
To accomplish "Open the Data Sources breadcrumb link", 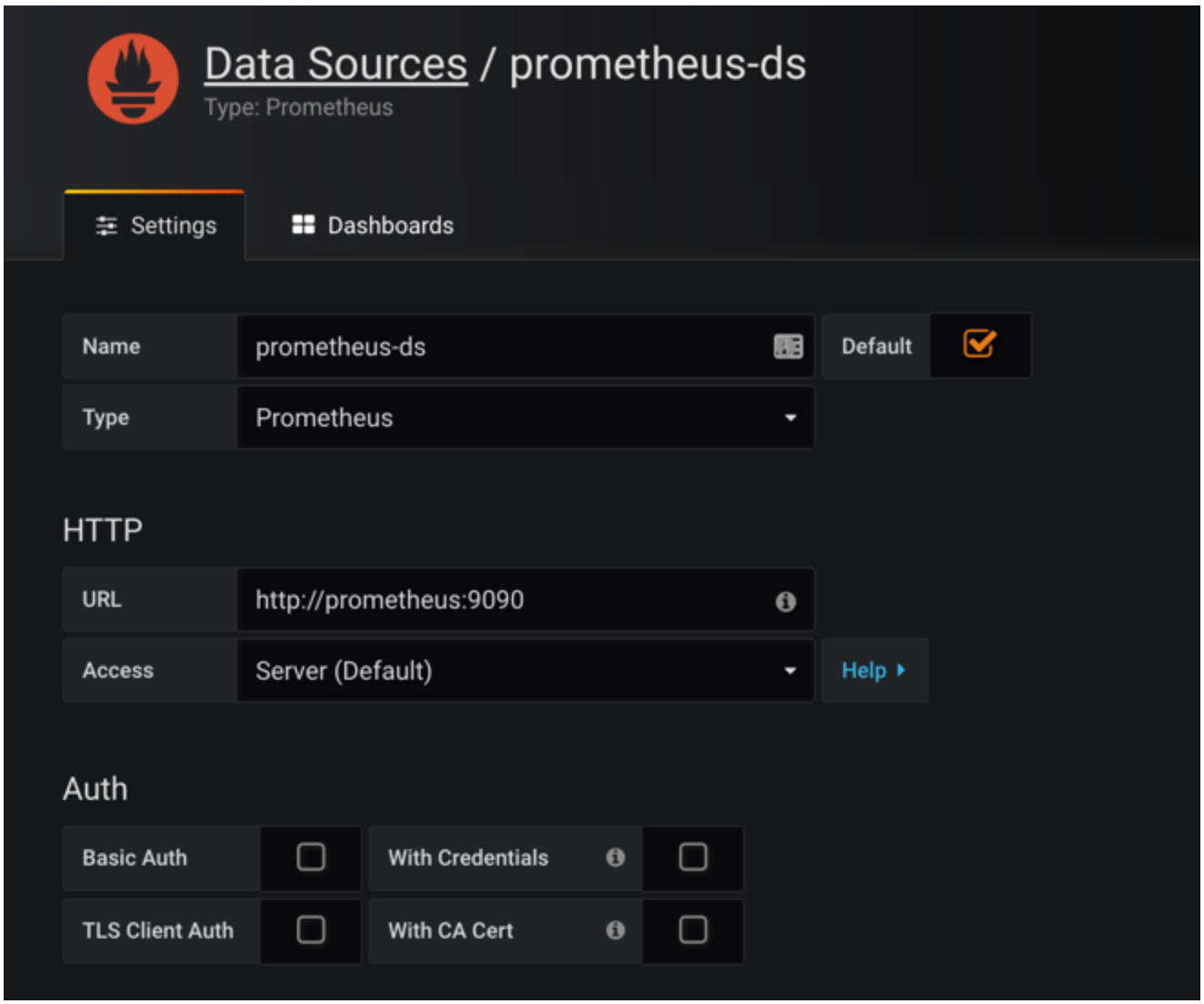I will coord(336,64).
